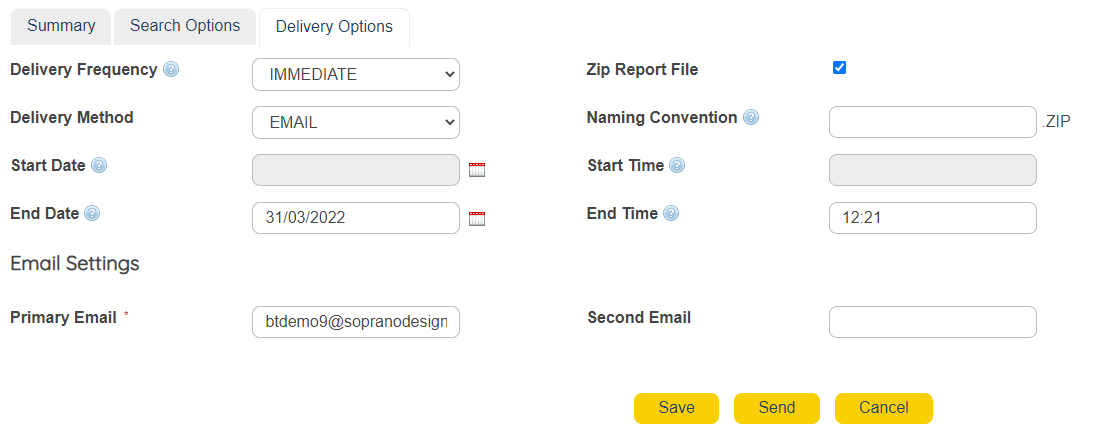This screenshot has height=434, width=1100.
Task: Click the Send button
Action: [776, 408]
